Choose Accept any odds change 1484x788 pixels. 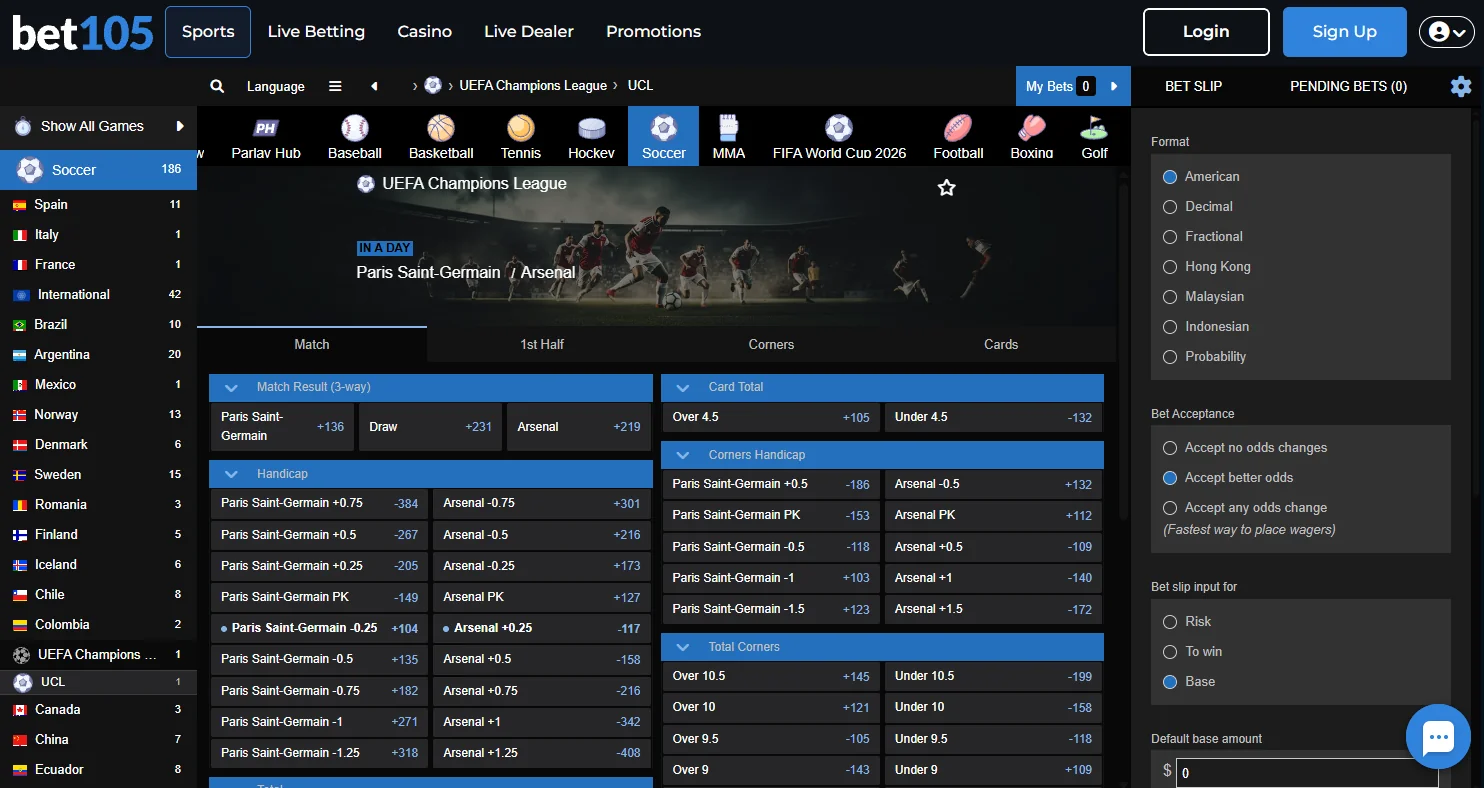1170,508
